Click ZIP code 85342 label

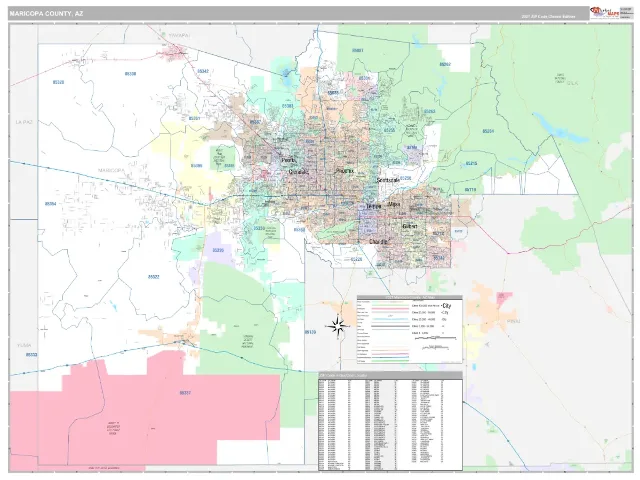click(203, 71)
